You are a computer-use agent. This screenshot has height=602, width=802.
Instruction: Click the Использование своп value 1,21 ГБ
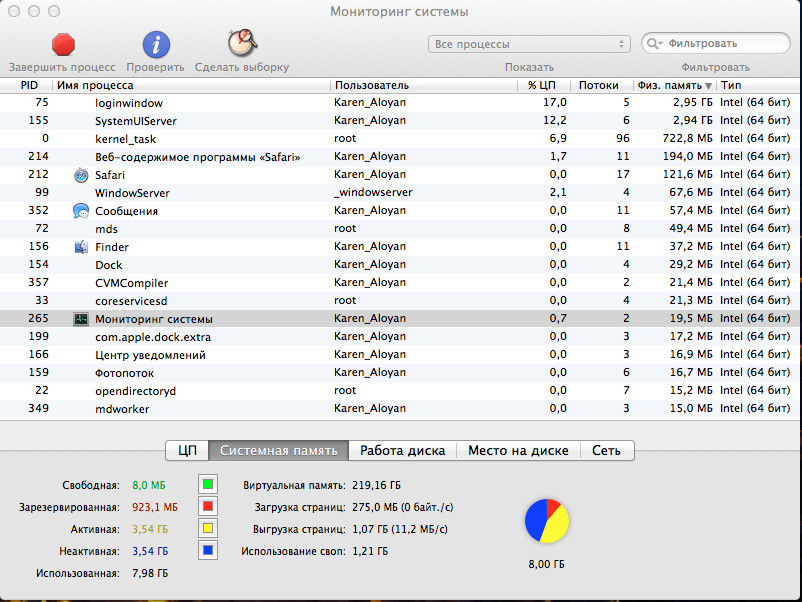tap(370, 551)
